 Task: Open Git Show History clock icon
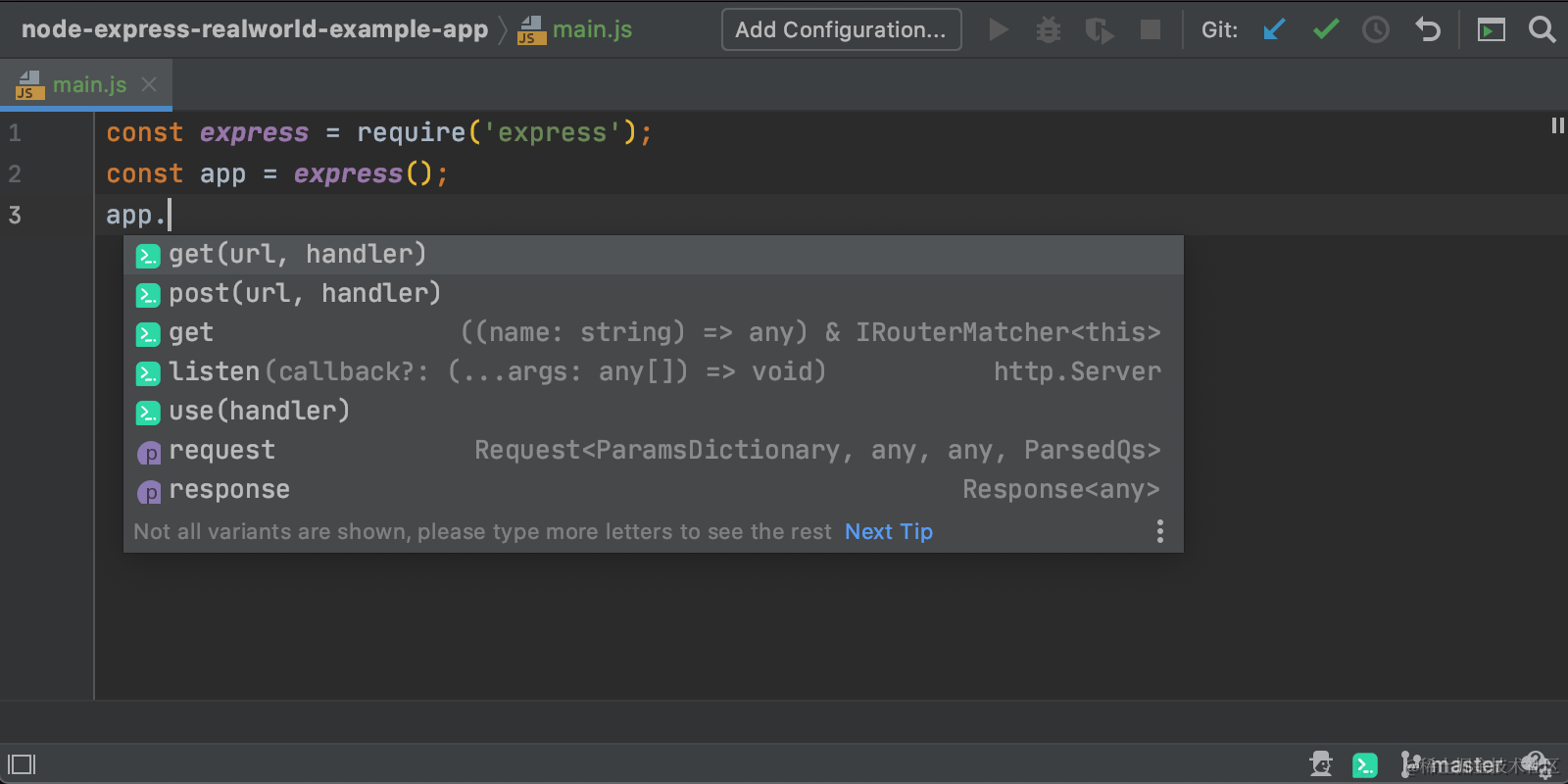pyautogui.click(x=1376, y=30)
